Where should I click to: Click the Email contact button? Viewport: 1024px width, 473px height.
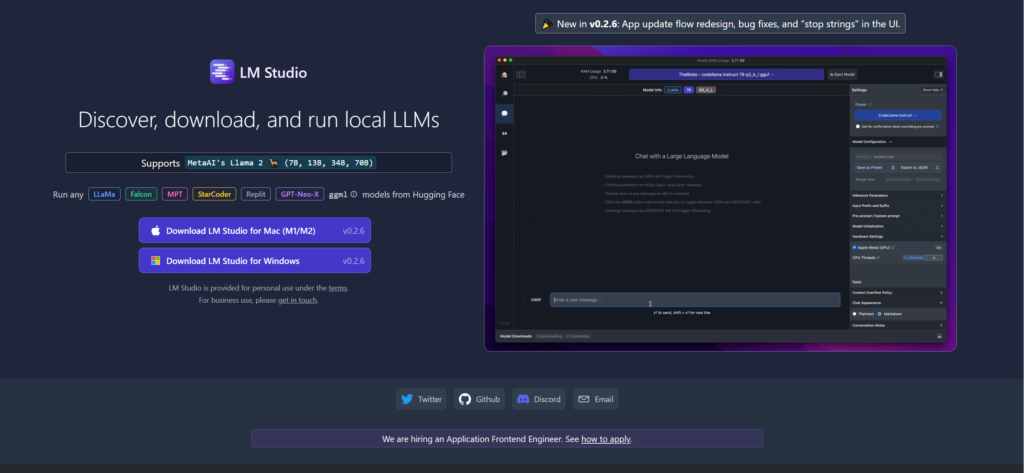[x=595, y=399]
